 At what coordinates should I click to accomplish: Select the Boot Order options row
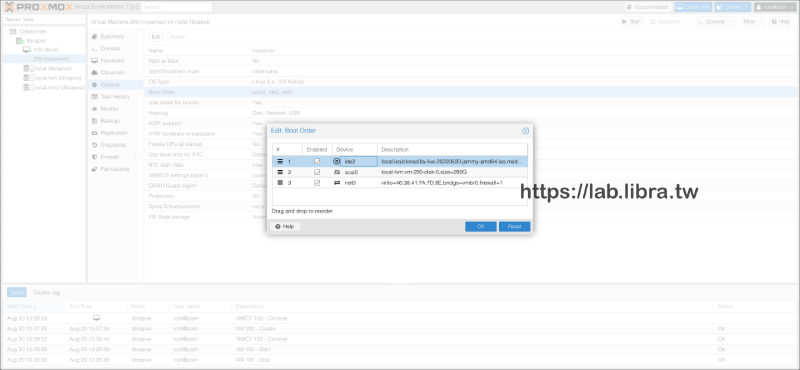[471, 92]
